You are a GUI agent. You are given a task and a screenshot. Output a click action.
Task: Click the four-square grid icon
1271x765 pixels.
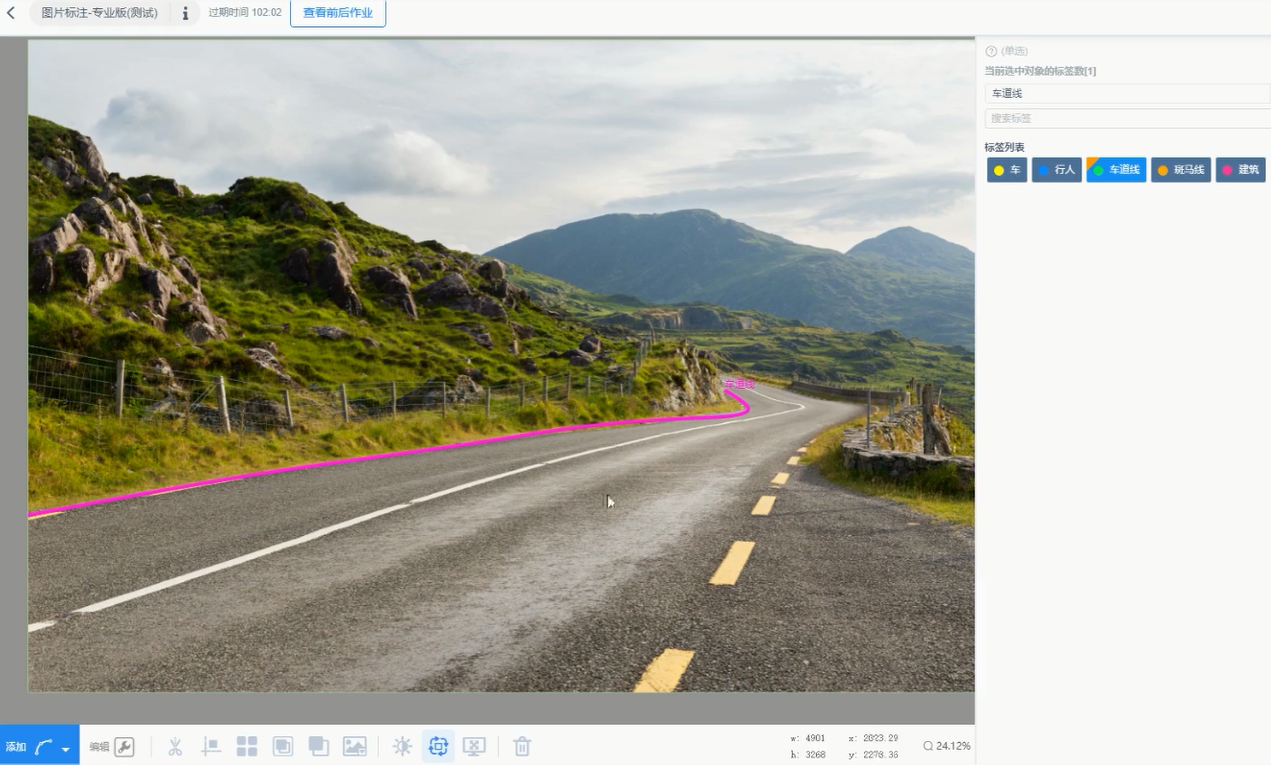(x=247, y=746)
